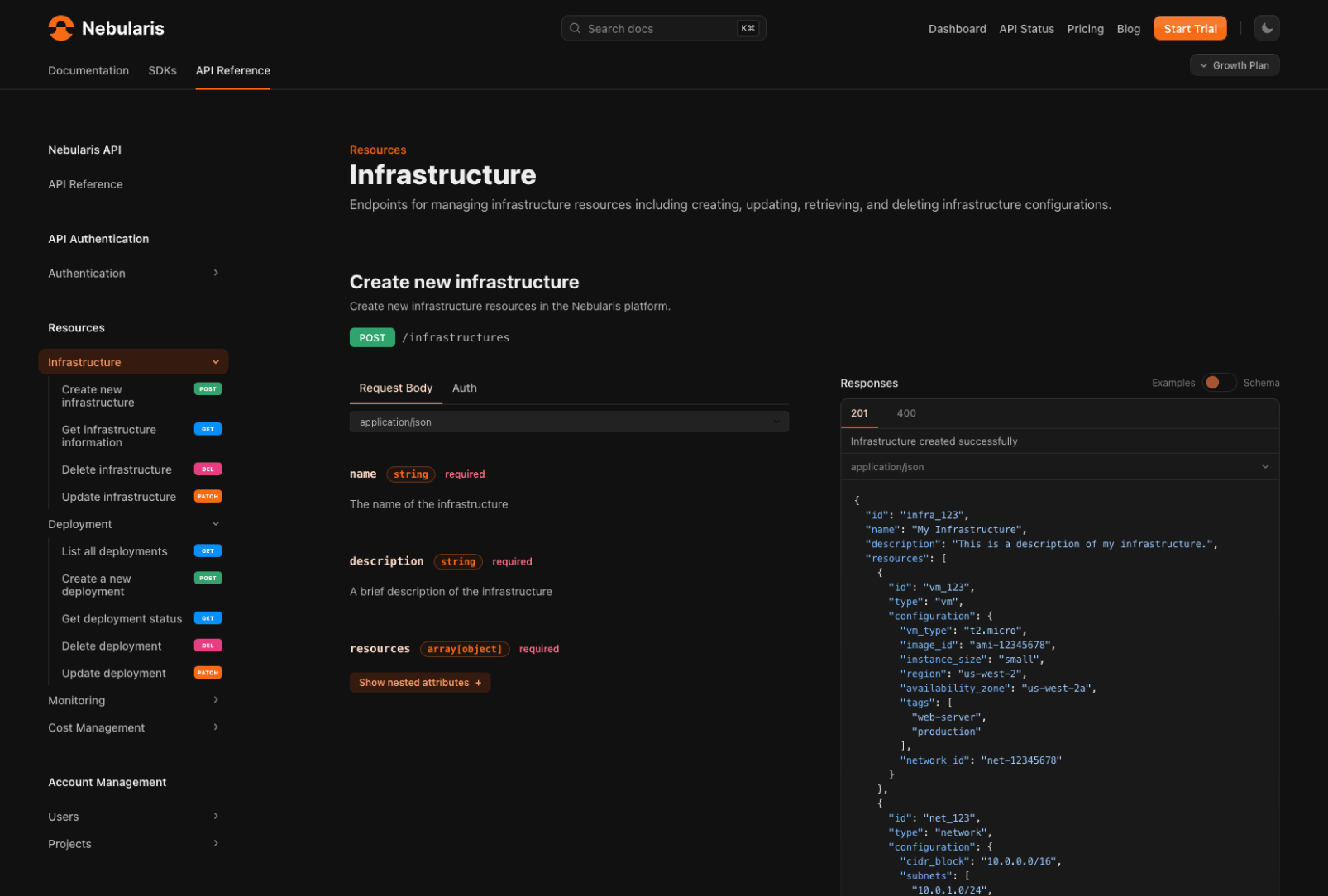Open Delete infrastructure sidebar item
The width and height of the screenshot is (1328, 896).
117,469
